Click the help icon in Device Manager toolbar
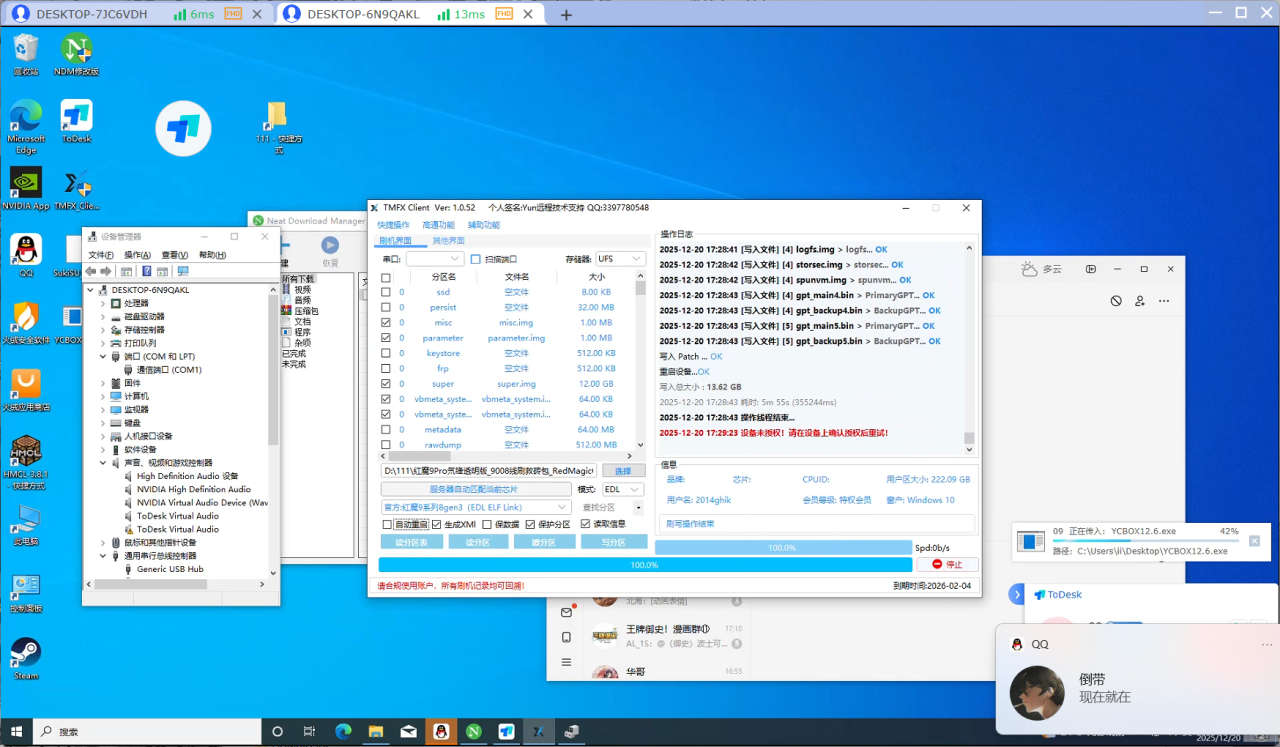 pos(146,271)
